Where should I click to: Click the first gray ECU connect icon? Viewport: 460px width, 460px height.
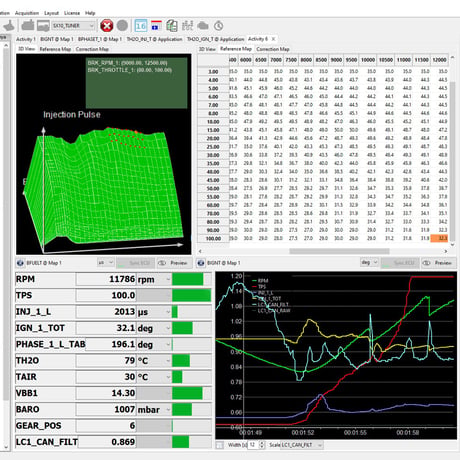[28, 26]
